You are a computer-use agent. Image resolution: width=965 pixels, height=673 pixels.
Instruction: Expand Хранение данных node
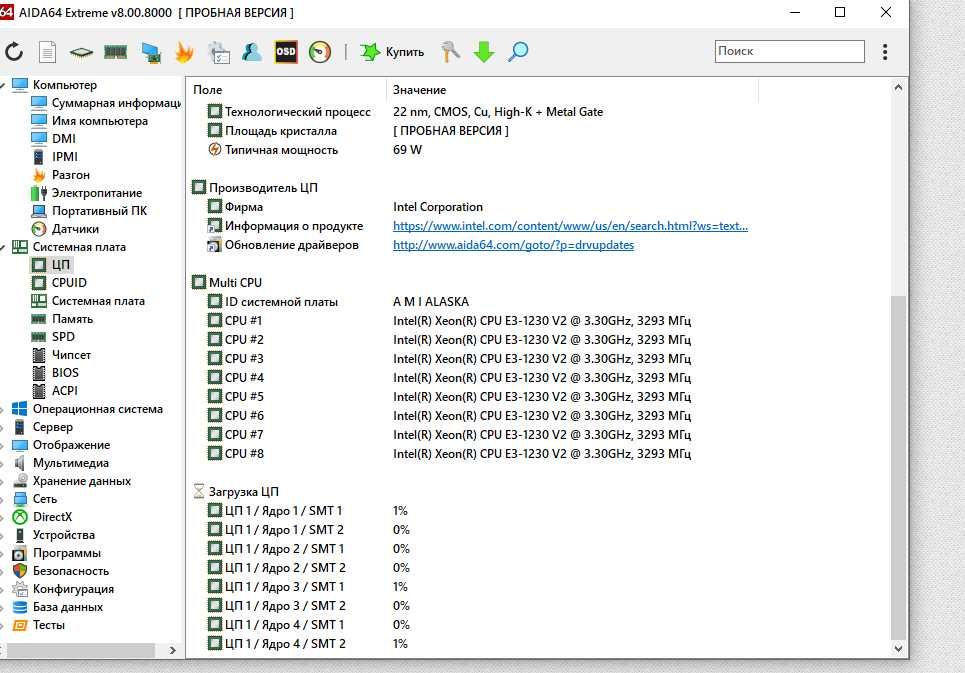(2, 481)
